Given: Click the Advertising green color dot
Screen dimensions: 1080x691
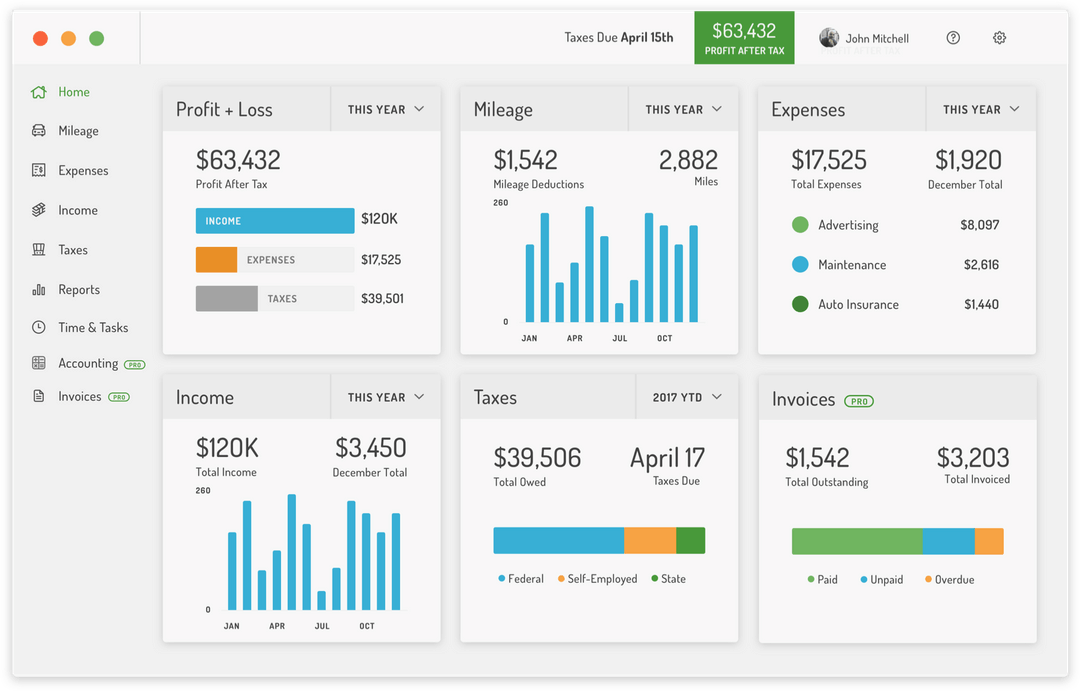Looking at the screenshot, I should (798, 225).
